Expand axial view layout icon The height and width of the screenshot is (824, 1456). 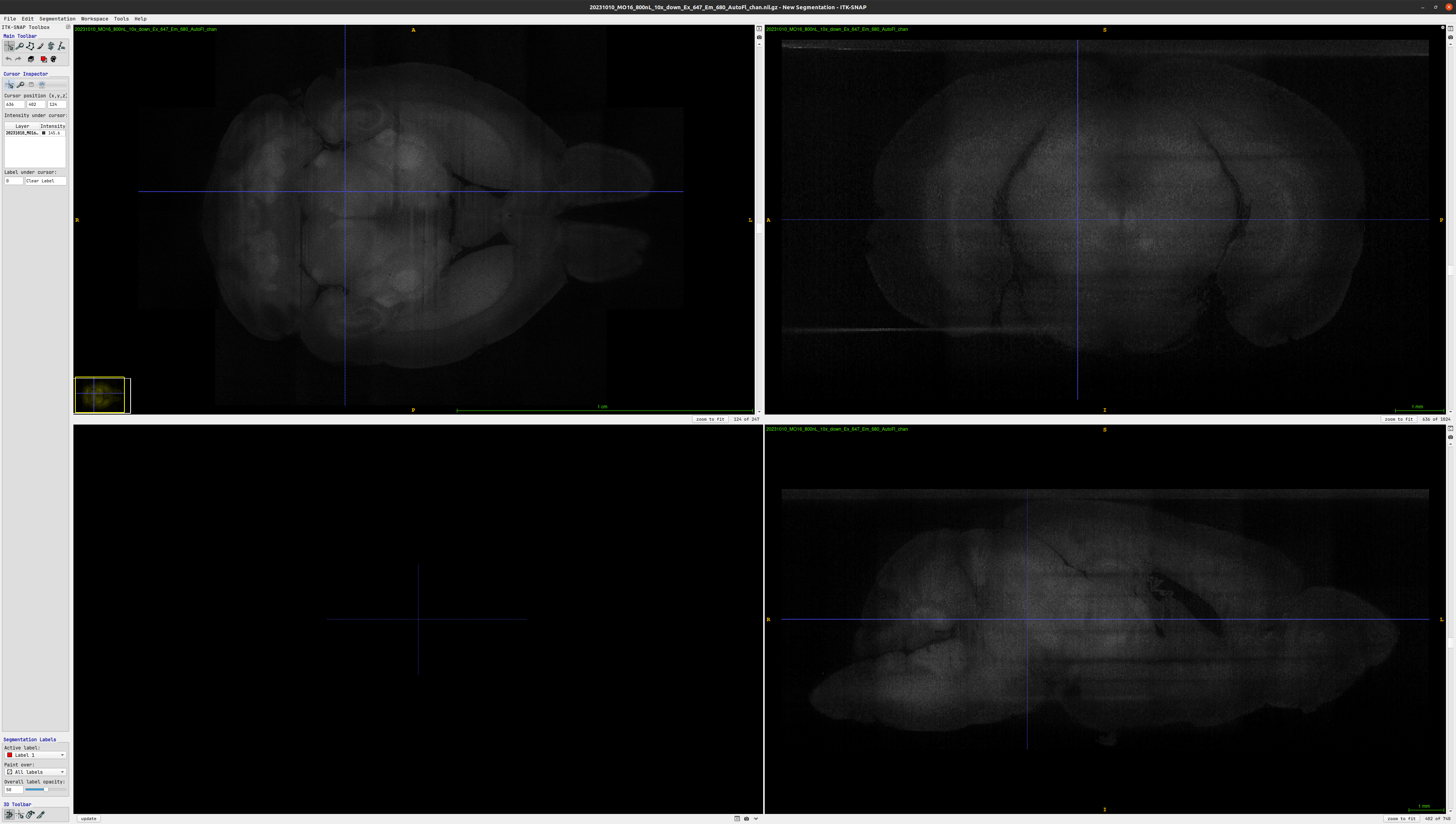759,29
